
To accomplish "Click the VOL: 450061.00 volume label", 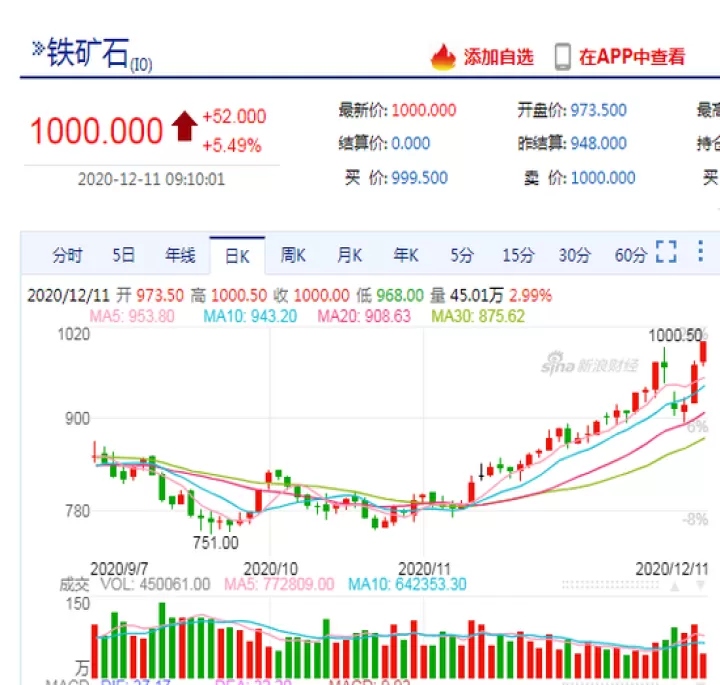I will (x=155, y=584).
